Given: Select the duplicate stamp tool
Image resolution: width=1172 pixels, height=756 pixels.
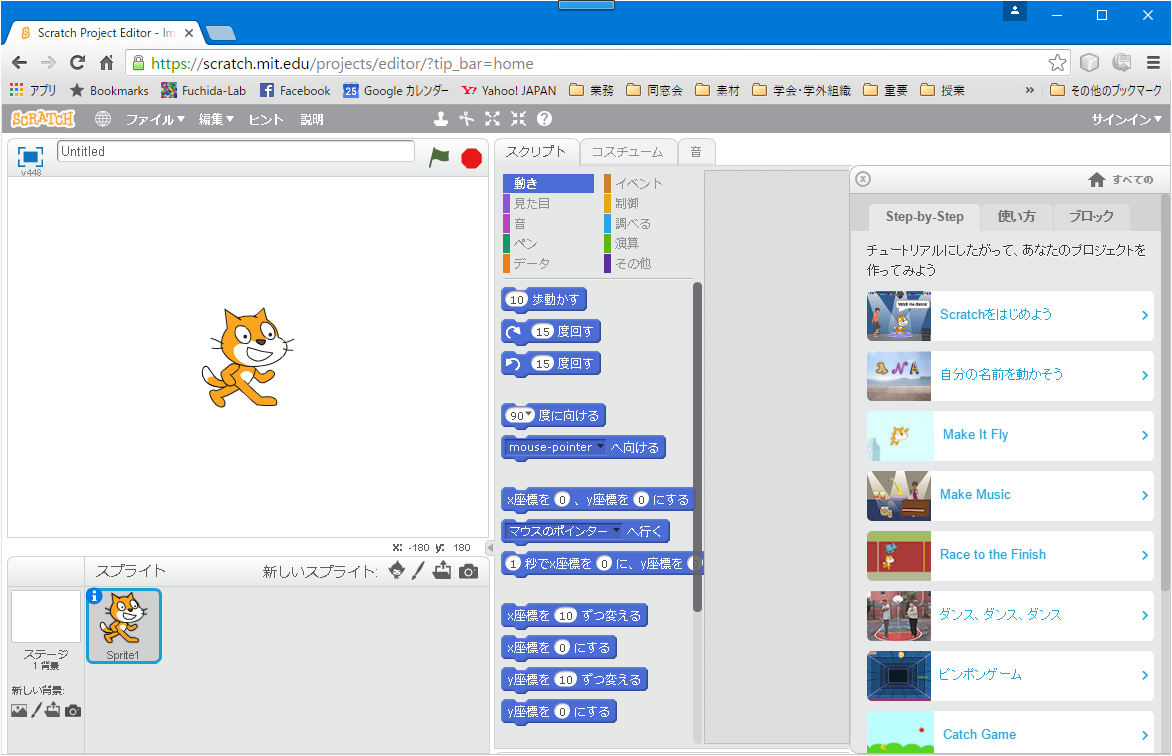Looking at the screenshot, I should [441, 119].
